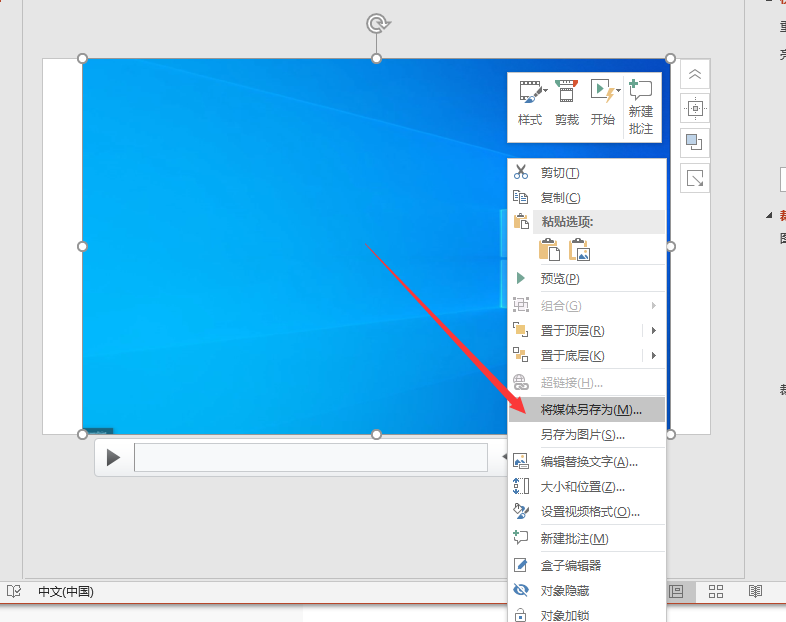The height and width of the screenshot is (622, 786).
Task: Click the video playback progress bar
Action: [311, 457]
